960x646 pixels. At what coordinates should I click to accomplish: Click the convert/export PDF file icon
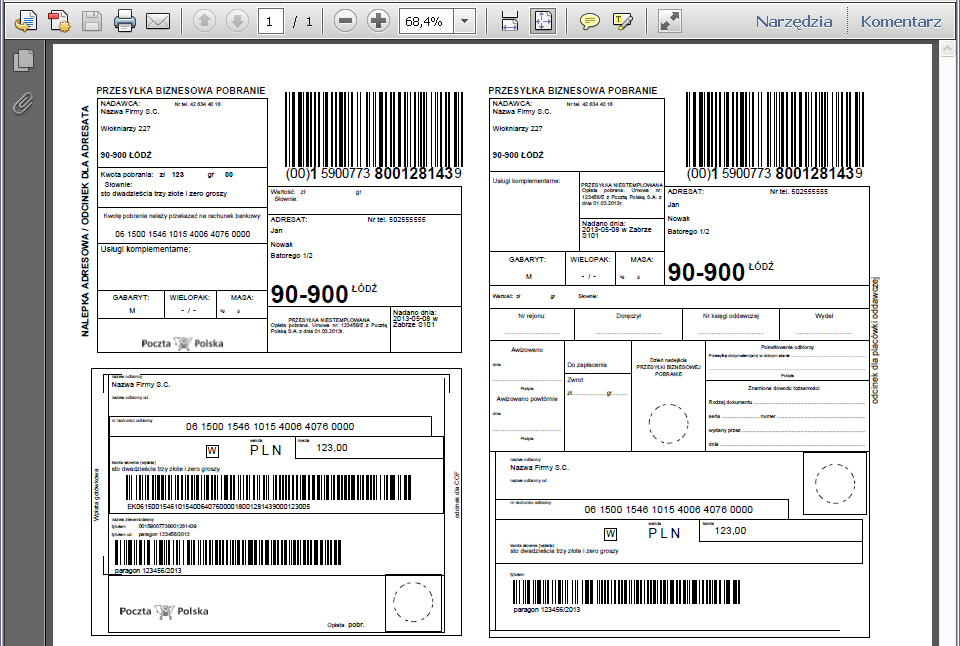pos(25,21)
